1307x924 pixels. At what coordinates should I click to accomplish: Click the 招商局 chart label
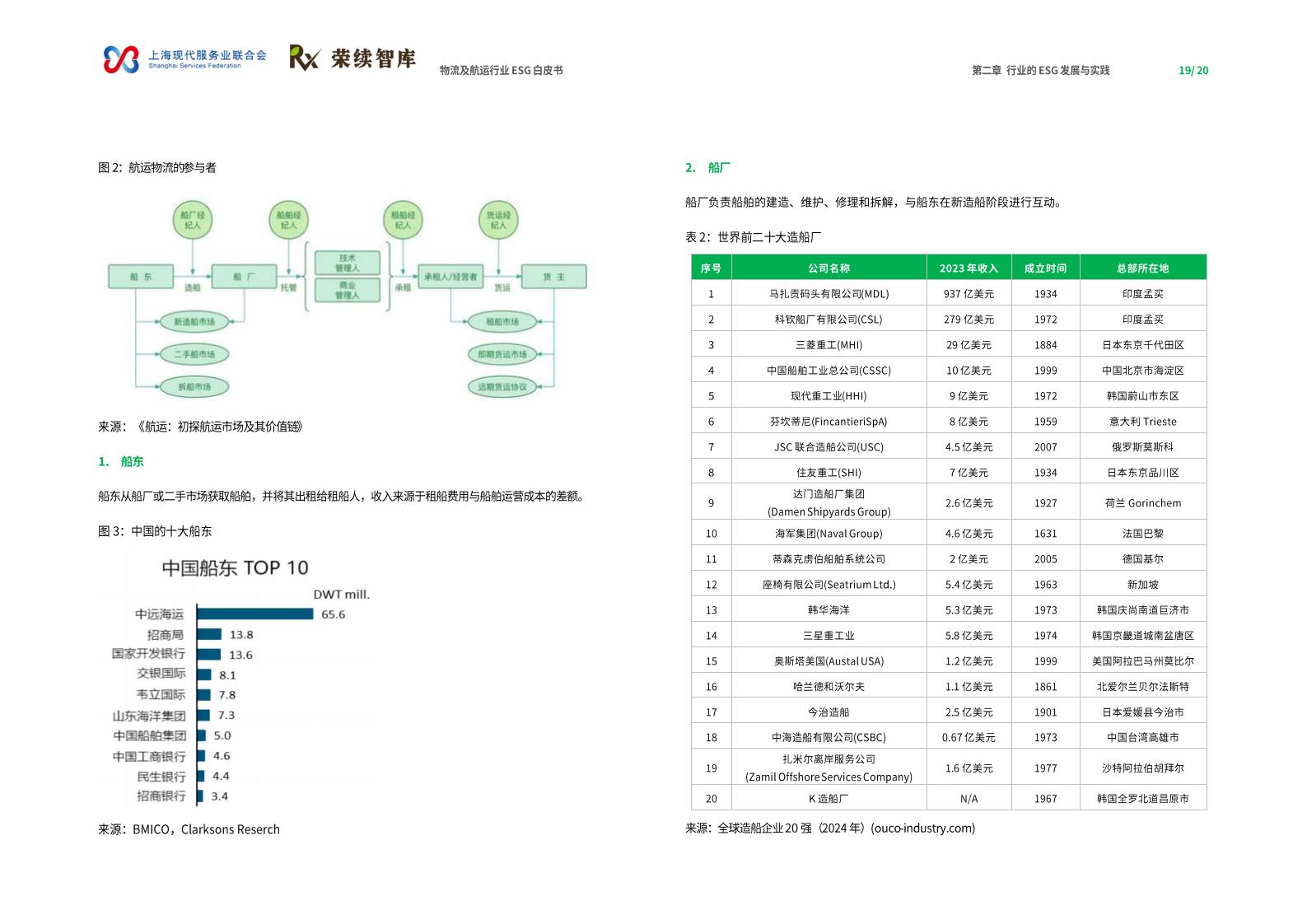tap(166, 635)
